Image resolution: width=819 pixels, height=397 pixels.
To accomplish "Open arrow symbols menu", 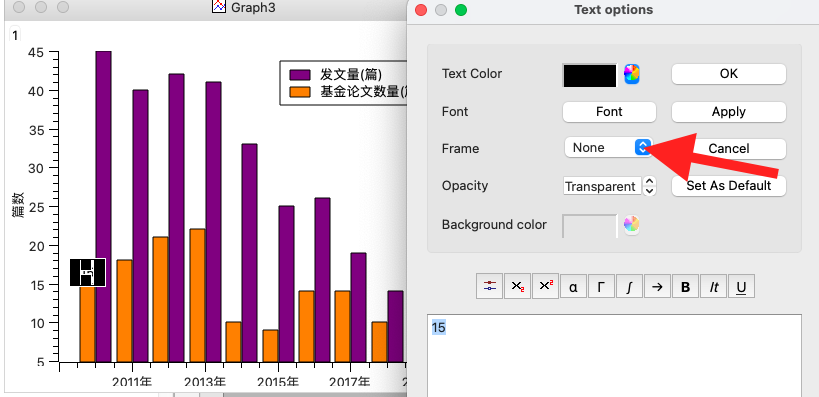I will click(x=658, y=286).
